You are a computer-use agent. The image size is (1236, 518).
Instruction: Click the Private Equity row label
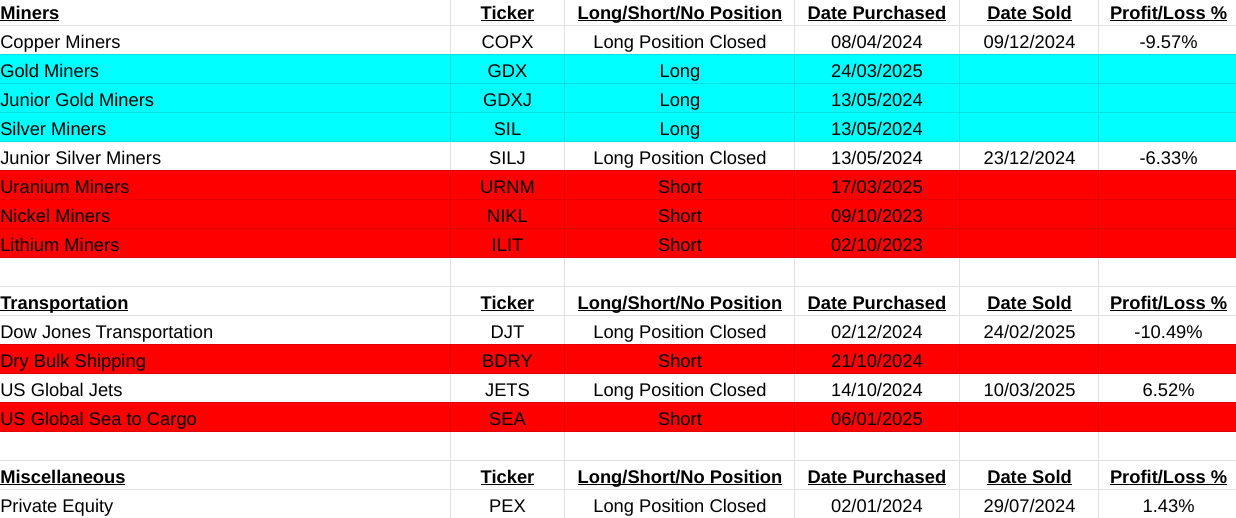(57, 506)
